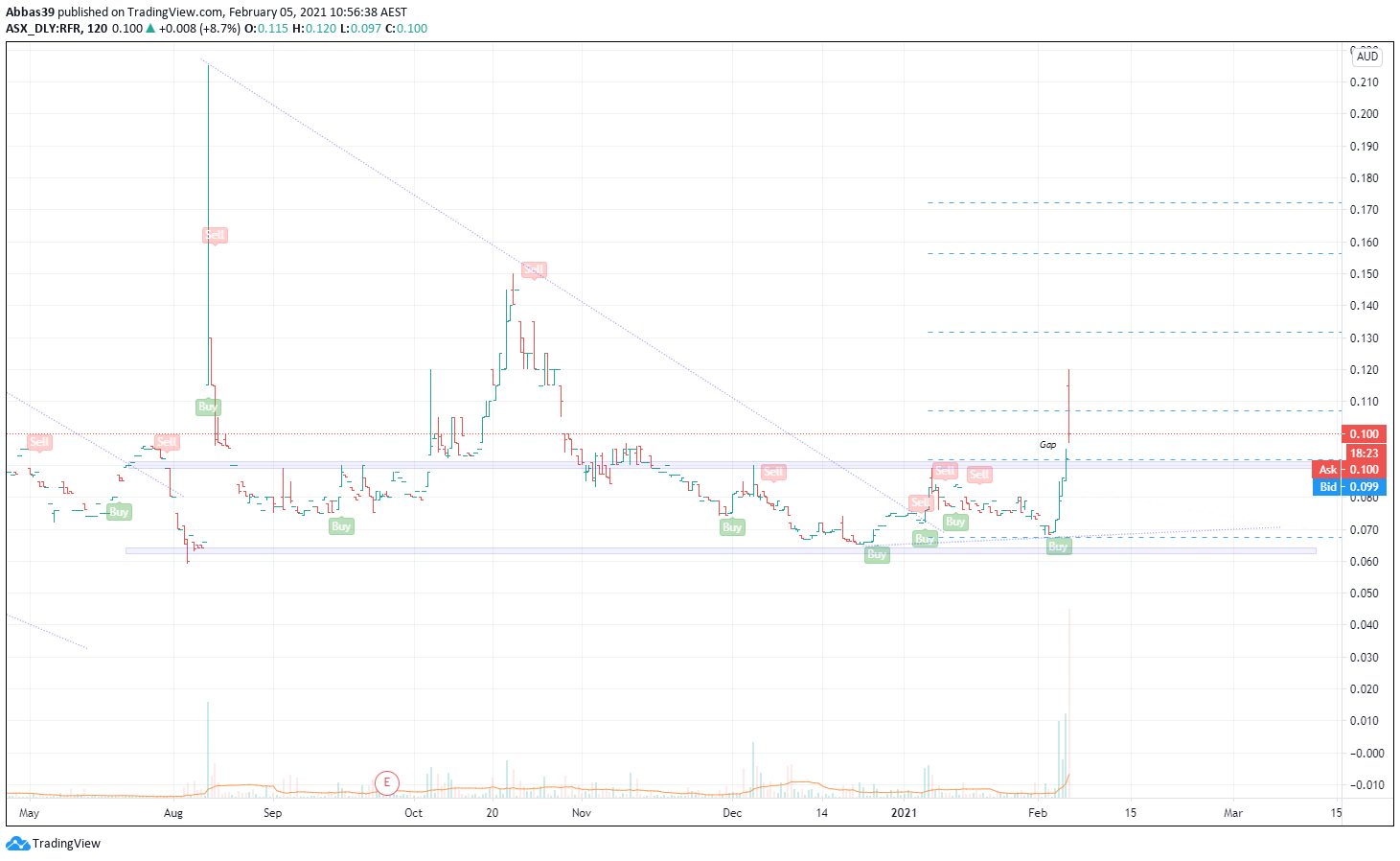Viewport: 1400px width, 861px height.
Task: Click the Mar time axis label
Action: tap(1233, 813)
